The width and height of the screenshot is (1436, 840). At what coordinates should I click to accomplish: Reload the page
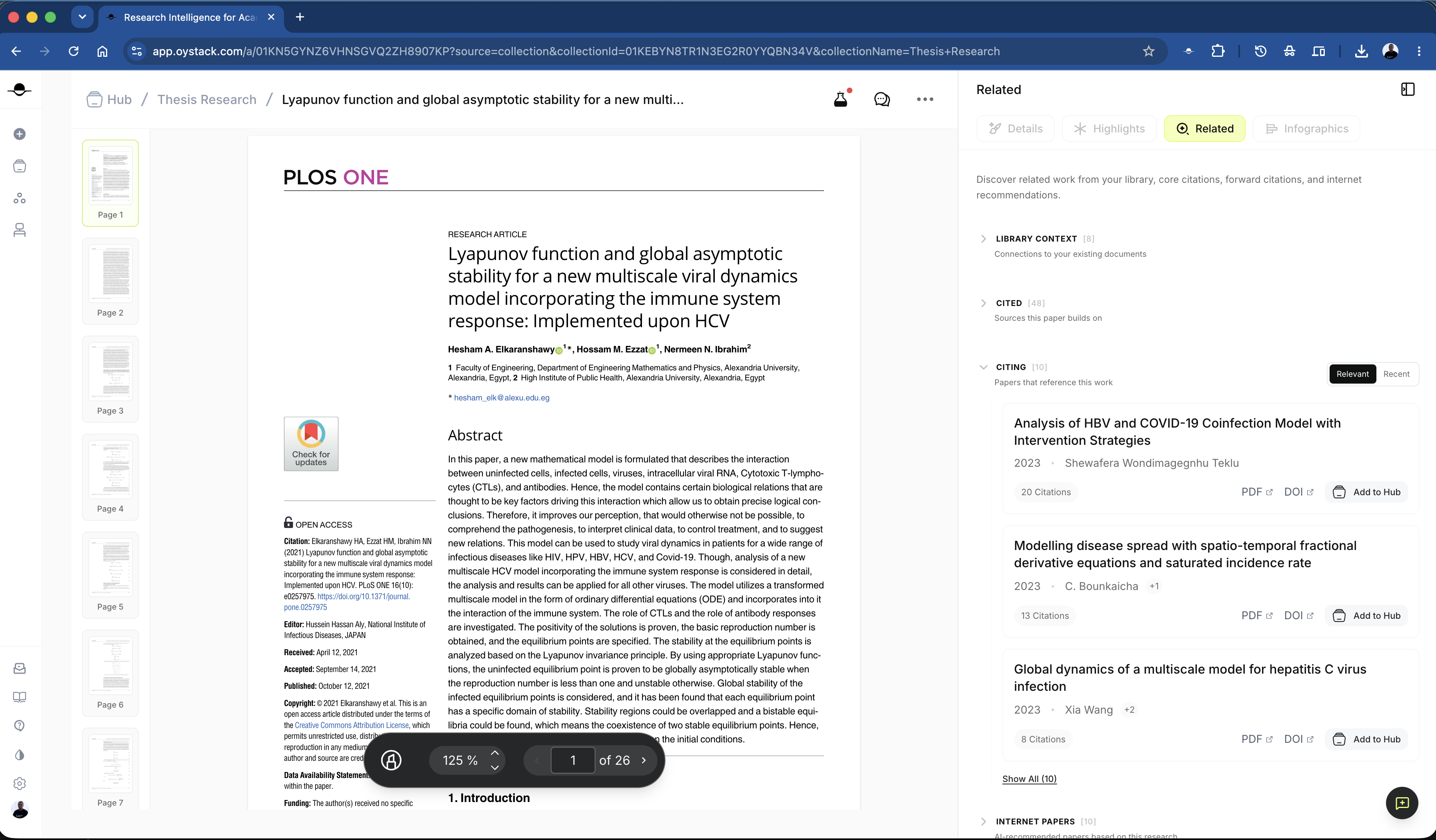[74, 51]
